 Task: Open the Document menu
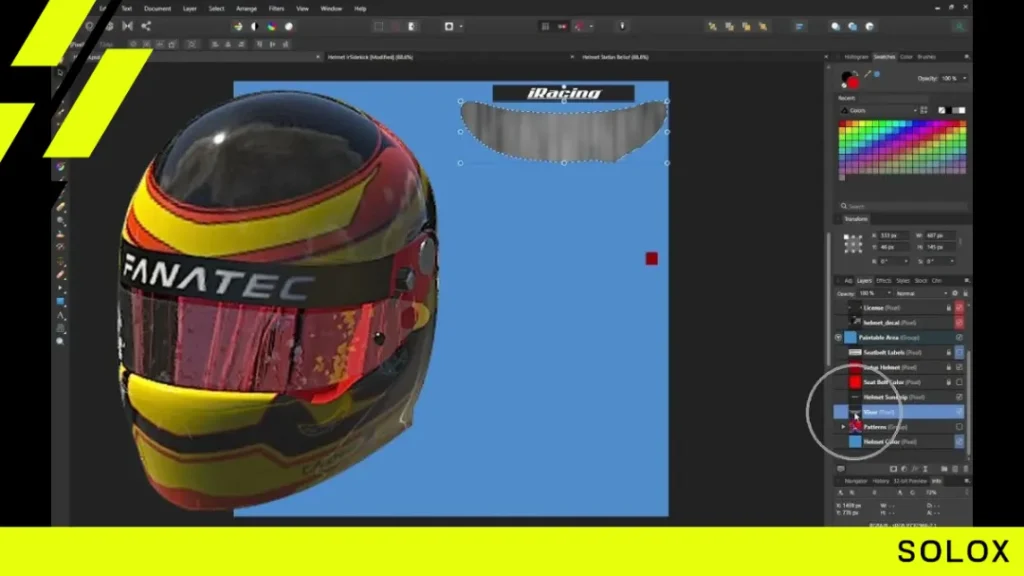pyautogui.click(x=157, y=8)
